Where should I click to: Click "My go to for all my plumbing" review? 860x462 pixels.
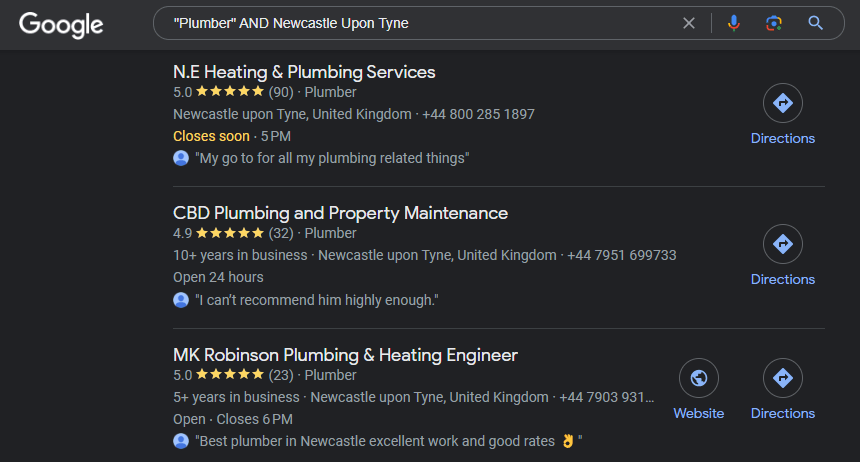[332, 158]
